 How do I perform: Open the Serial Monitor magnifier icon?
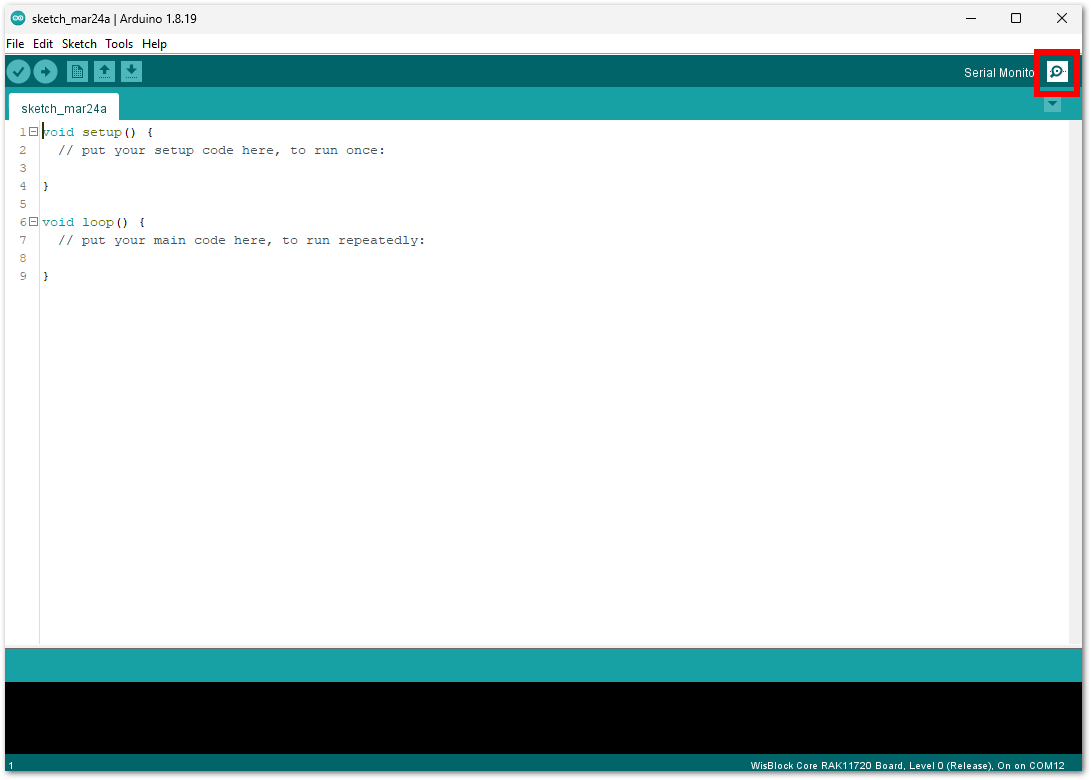coord(1058,72)
